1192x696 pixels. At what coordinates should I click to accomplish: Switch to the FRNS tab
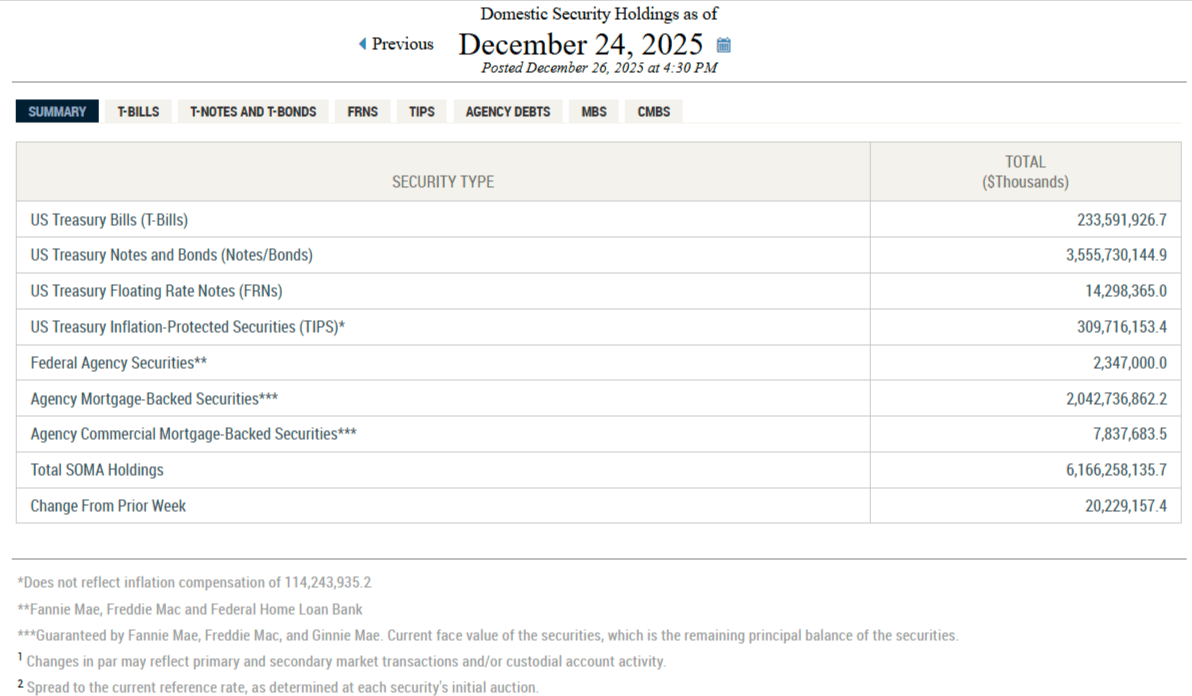[362, 112]
